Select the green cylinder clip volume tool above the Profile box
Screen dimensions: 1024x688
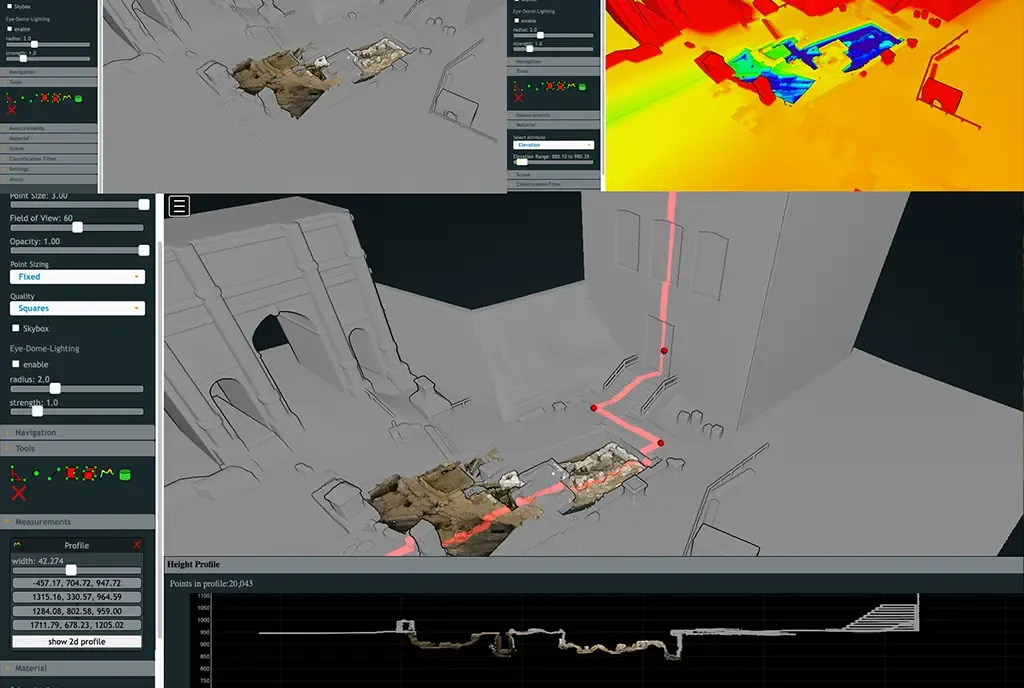125,475
